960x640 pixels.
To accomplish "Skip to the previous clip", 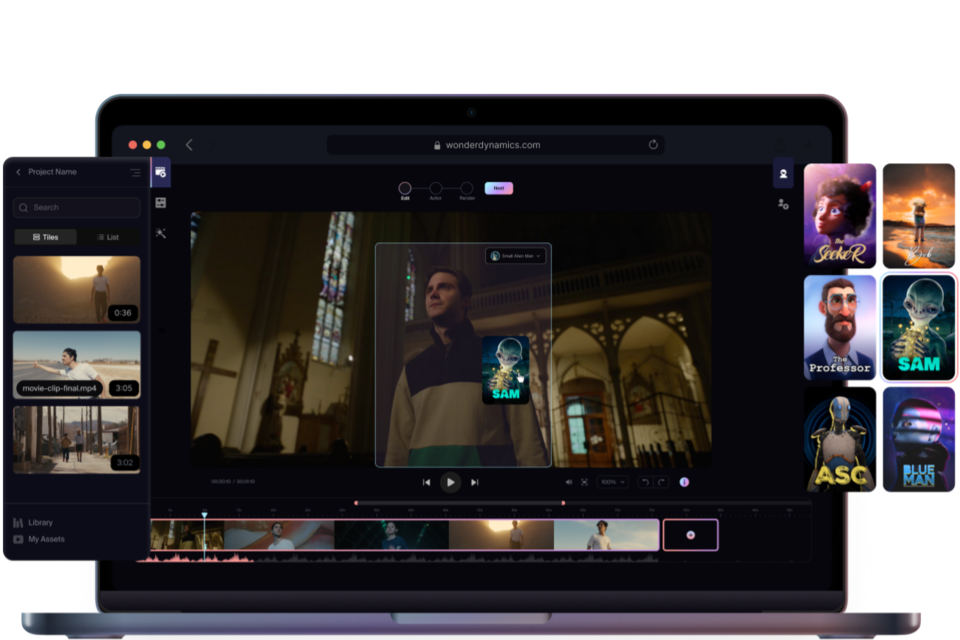I will pos(426,482).
